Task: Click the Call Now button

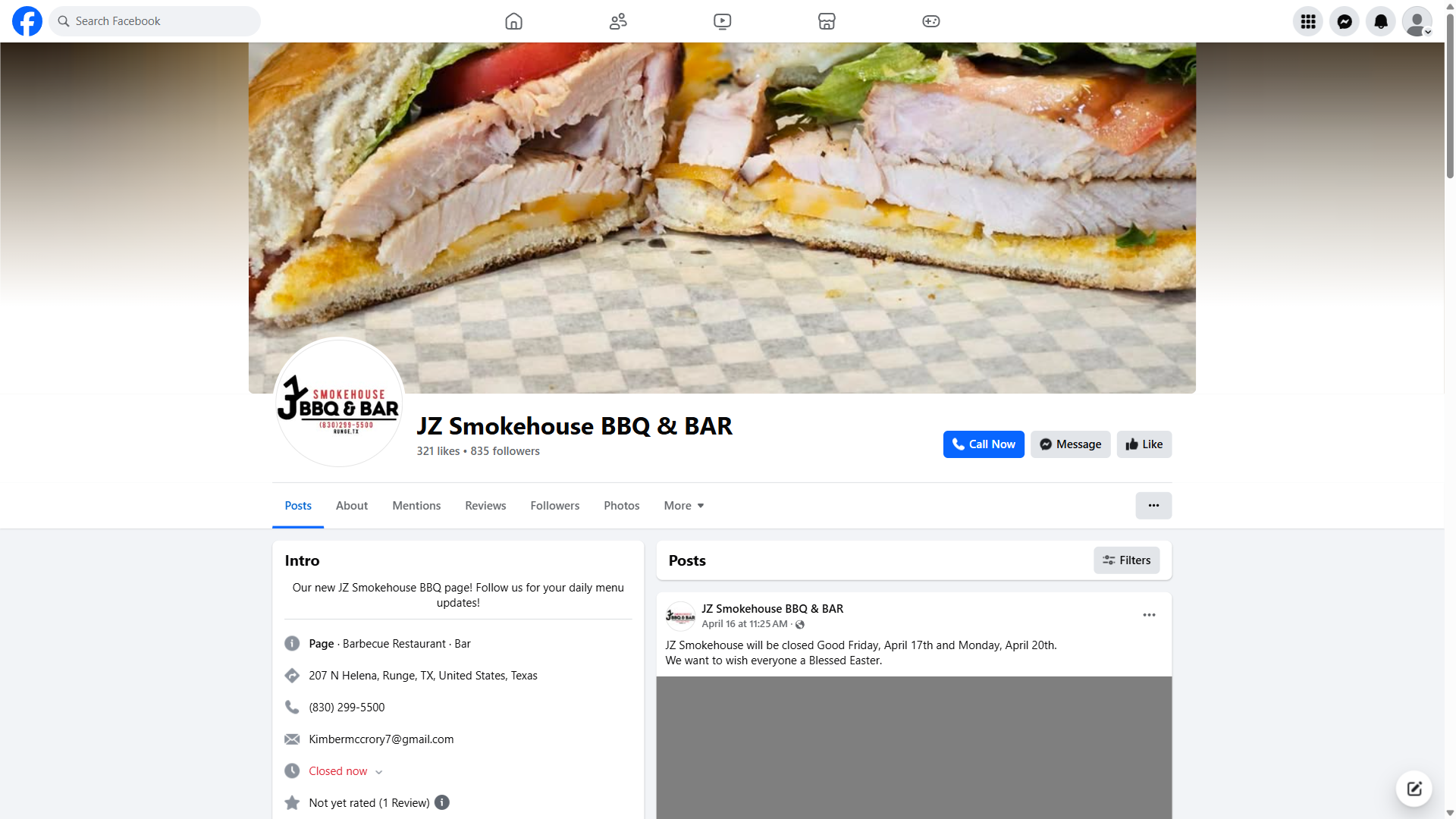Action: 984,444
